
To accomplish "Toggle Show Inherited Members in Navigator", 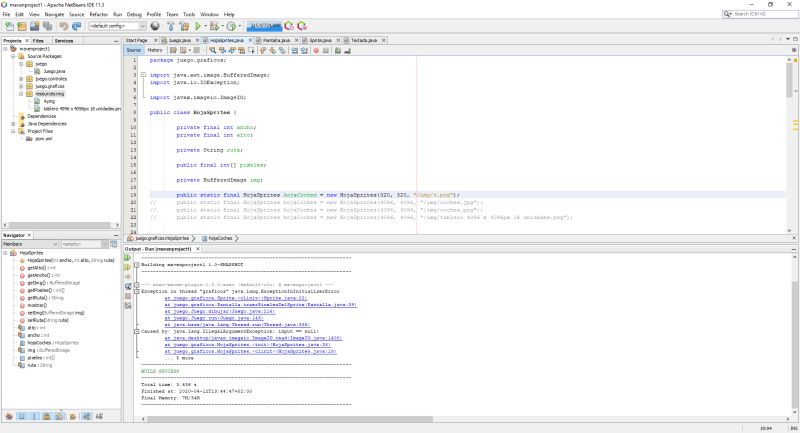I will [x=9, y=417].
